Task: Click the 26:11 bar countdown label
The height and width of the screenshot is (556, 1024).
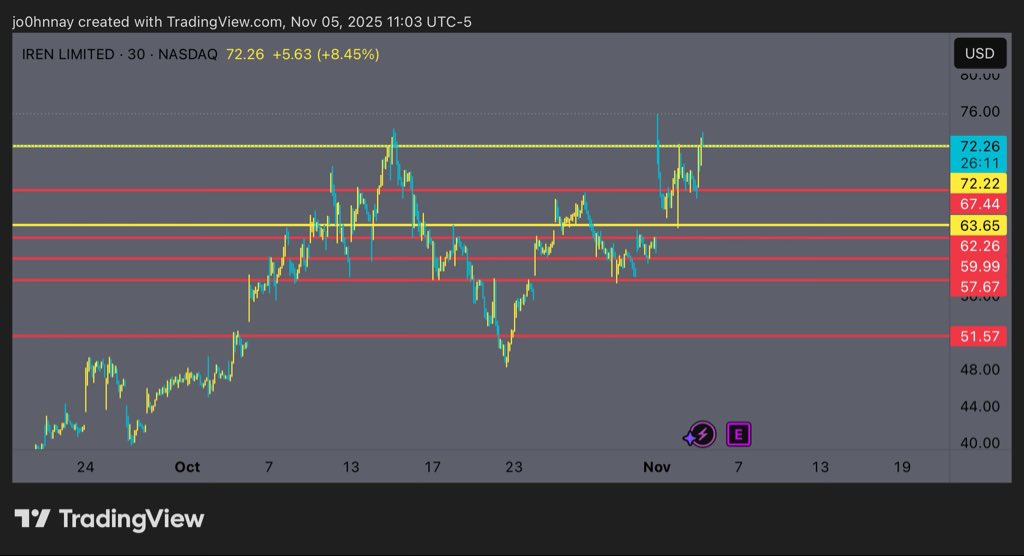Action: click(x=979, y=163)
